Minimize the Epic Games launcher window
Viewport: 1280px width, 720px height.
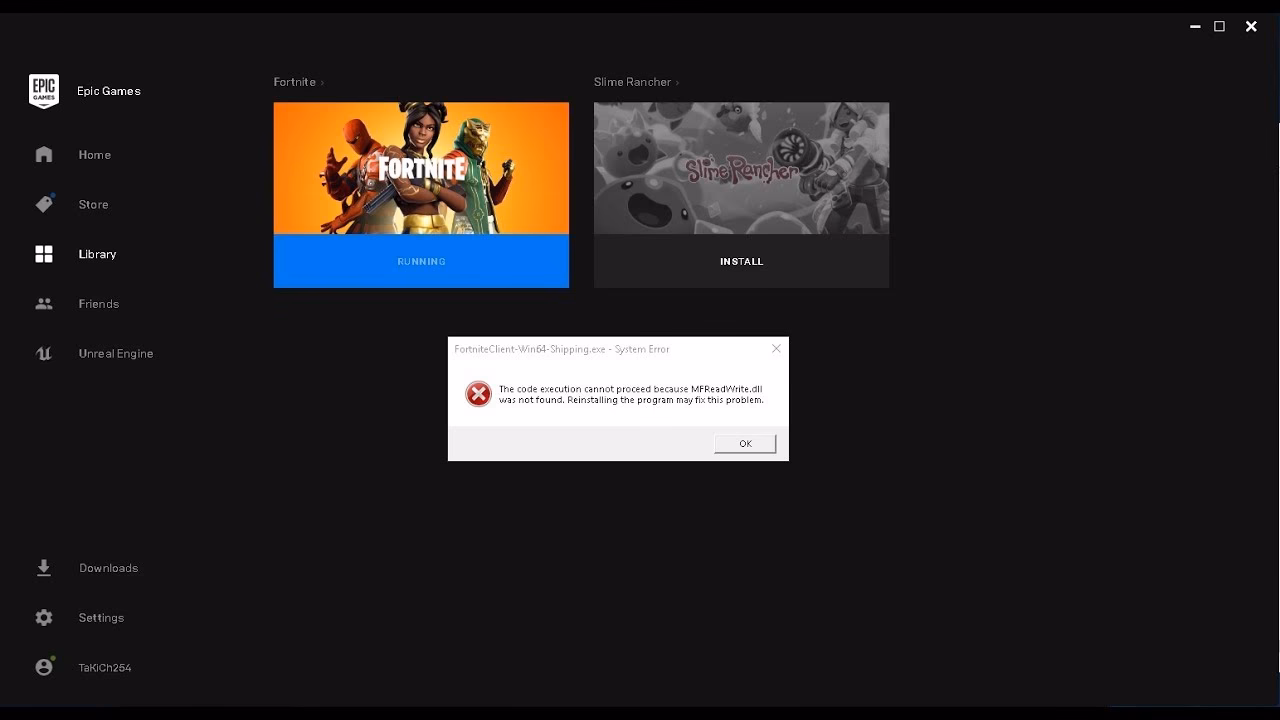1195,27
